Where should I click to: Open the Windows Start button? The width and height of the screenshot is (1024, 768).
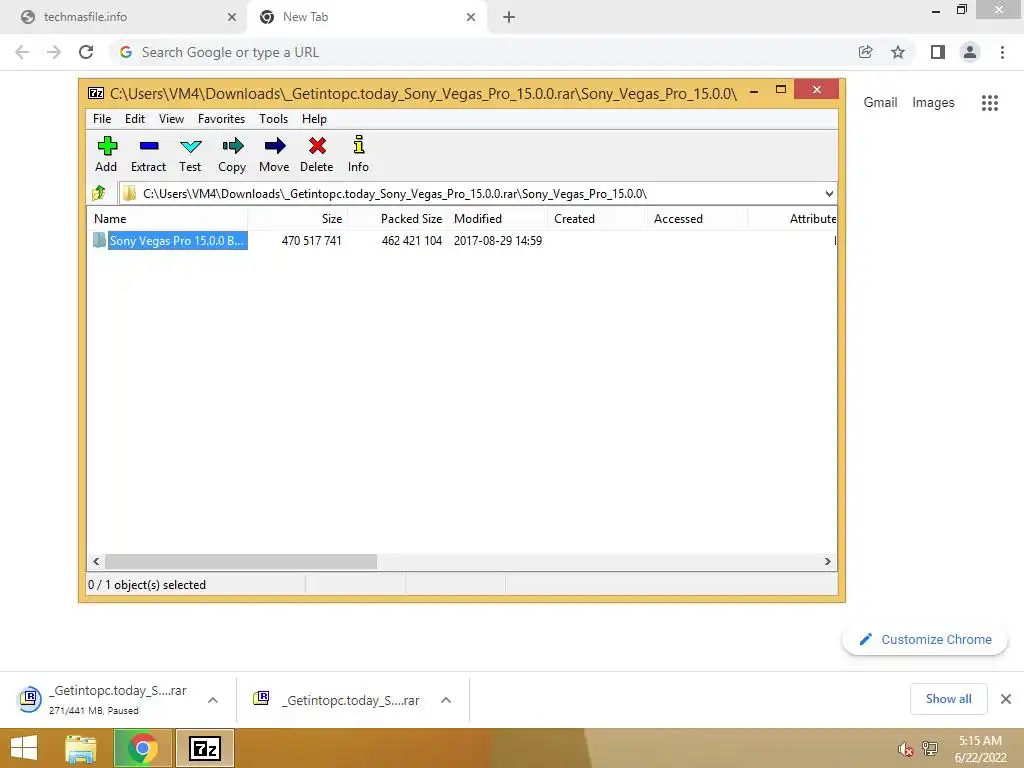(x=24, y=748)
